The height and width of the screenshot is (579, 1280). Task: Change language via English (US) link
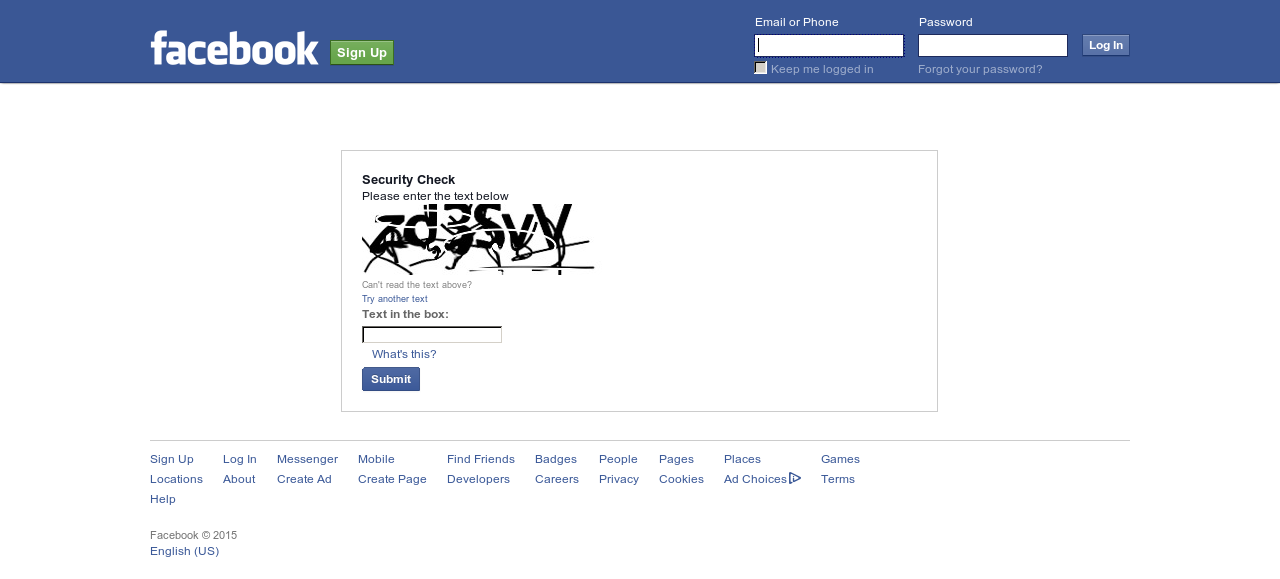[184, 551]
